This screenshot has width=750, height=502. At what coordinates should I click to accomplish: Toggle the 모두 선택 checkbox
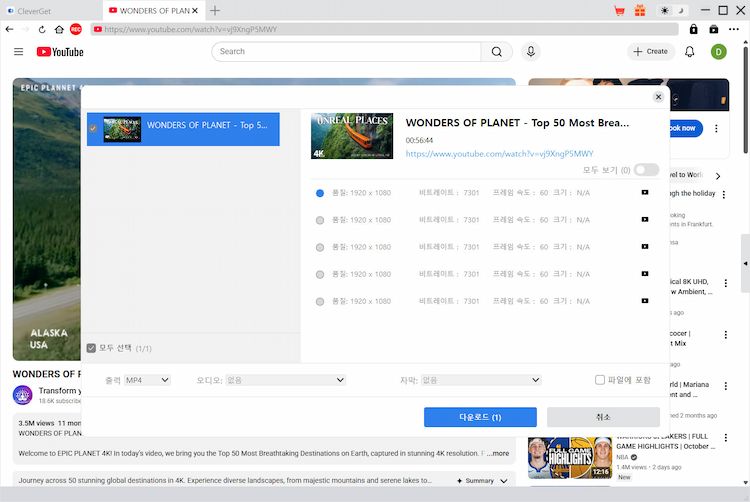(91, 348)
